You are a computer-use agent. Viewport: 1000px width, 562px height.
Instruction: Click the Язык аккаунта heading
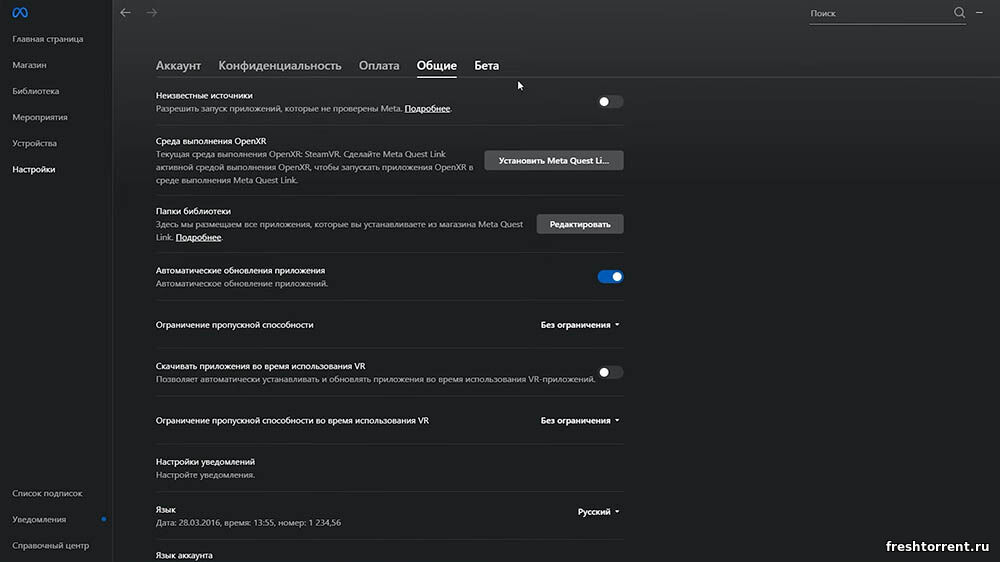click(x=184, y=555)
